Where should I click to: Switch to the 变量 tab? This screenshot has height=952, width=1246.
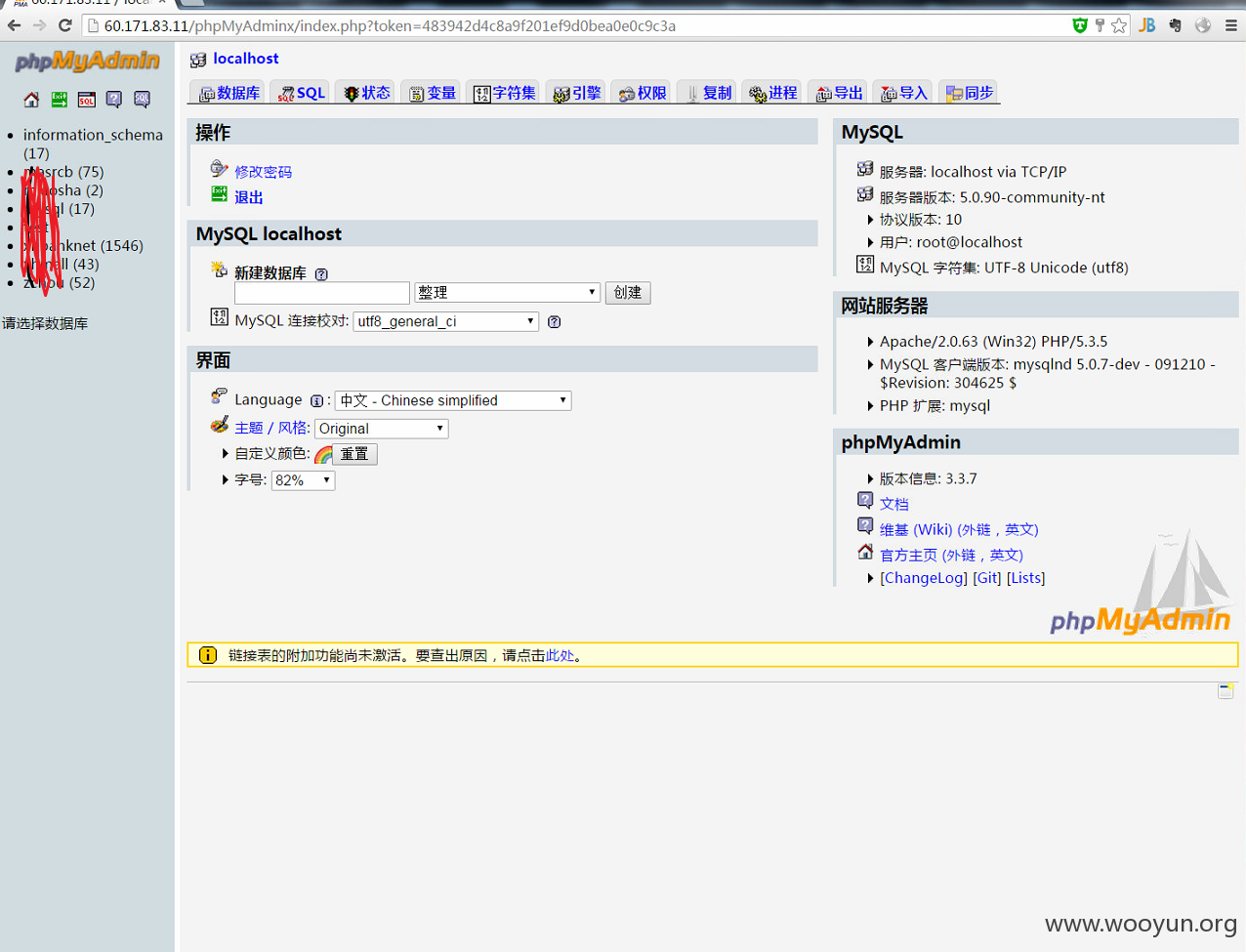tap(432, 93)
